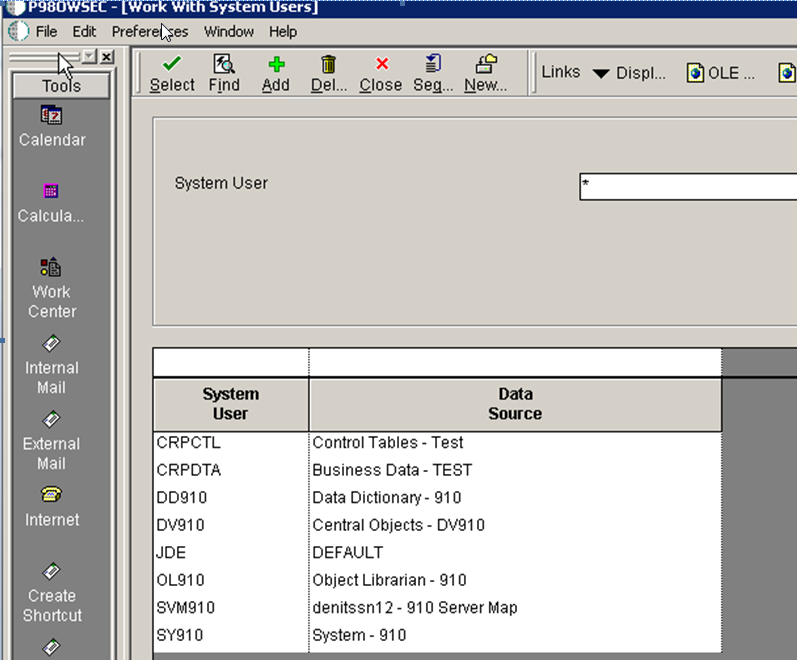
Task: Open the Internal Mail icon
Action: point(51,343)
